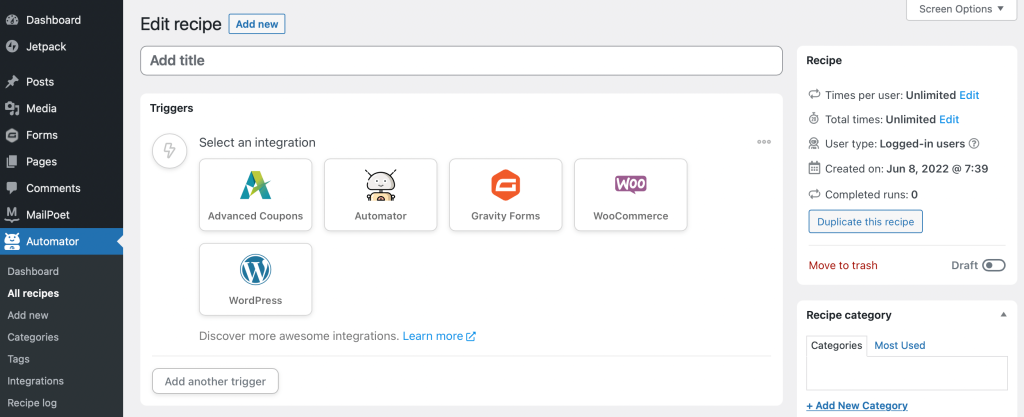Click the Automator robot sidebar icon

click(12, 241)
